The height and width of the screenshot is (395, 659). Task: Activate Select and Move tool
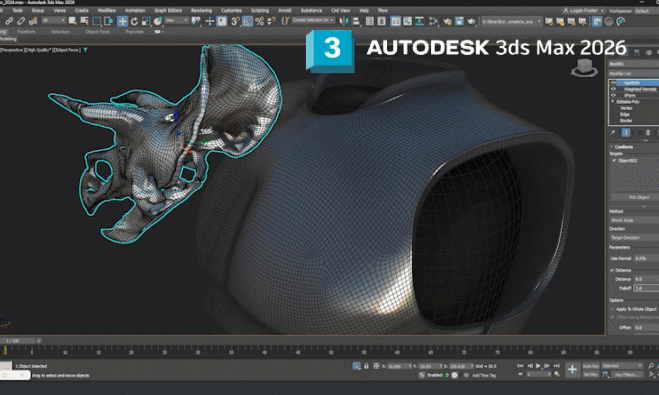(122, 21)
